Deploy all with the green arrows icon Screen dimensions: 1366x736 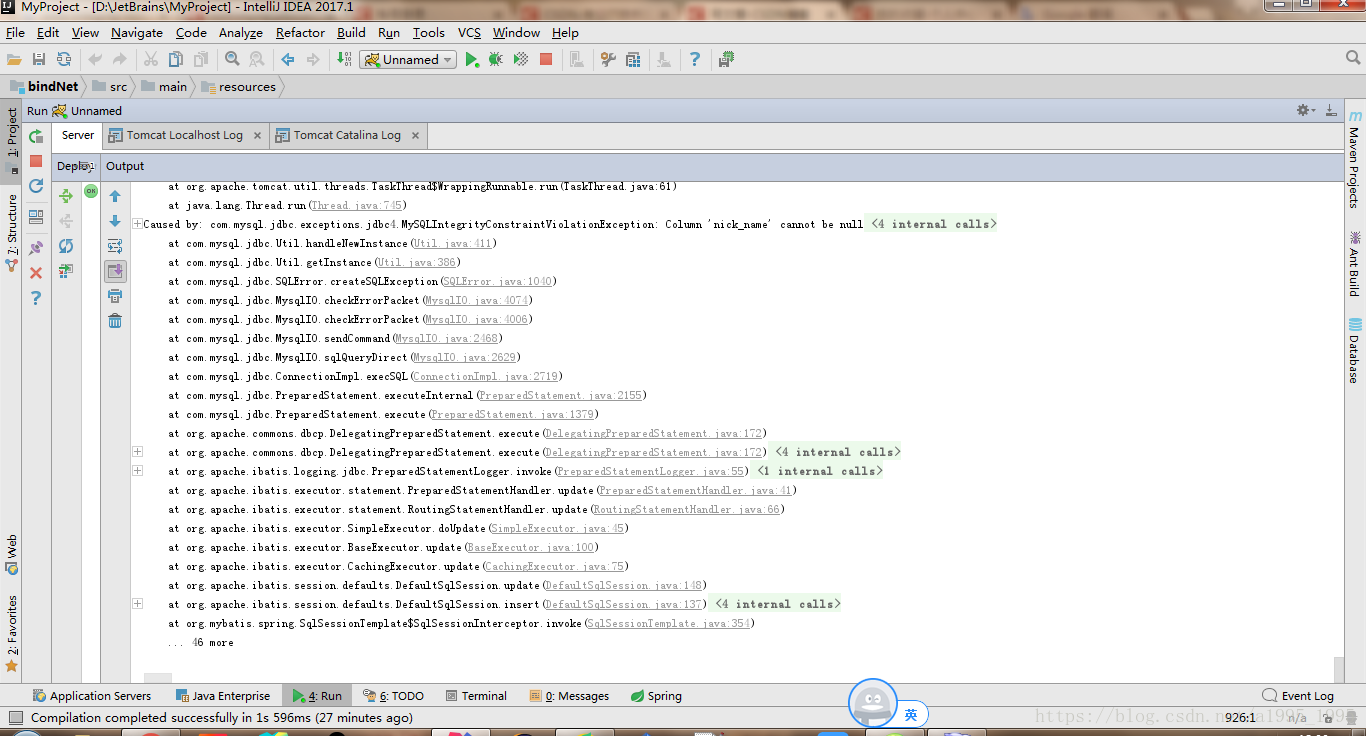click(x=66, y=197)
